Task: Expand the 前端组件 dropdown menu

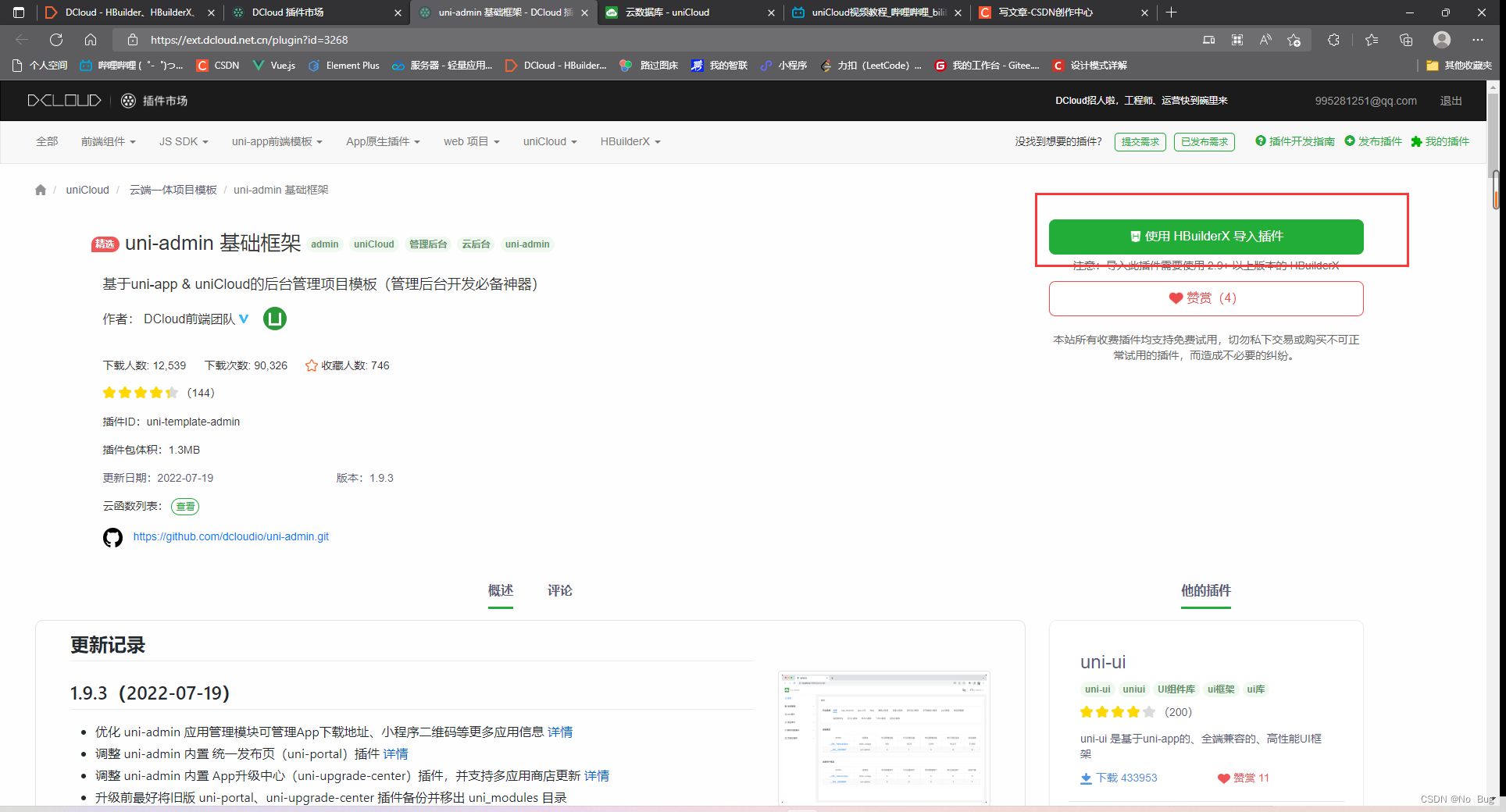Action: 109,141
